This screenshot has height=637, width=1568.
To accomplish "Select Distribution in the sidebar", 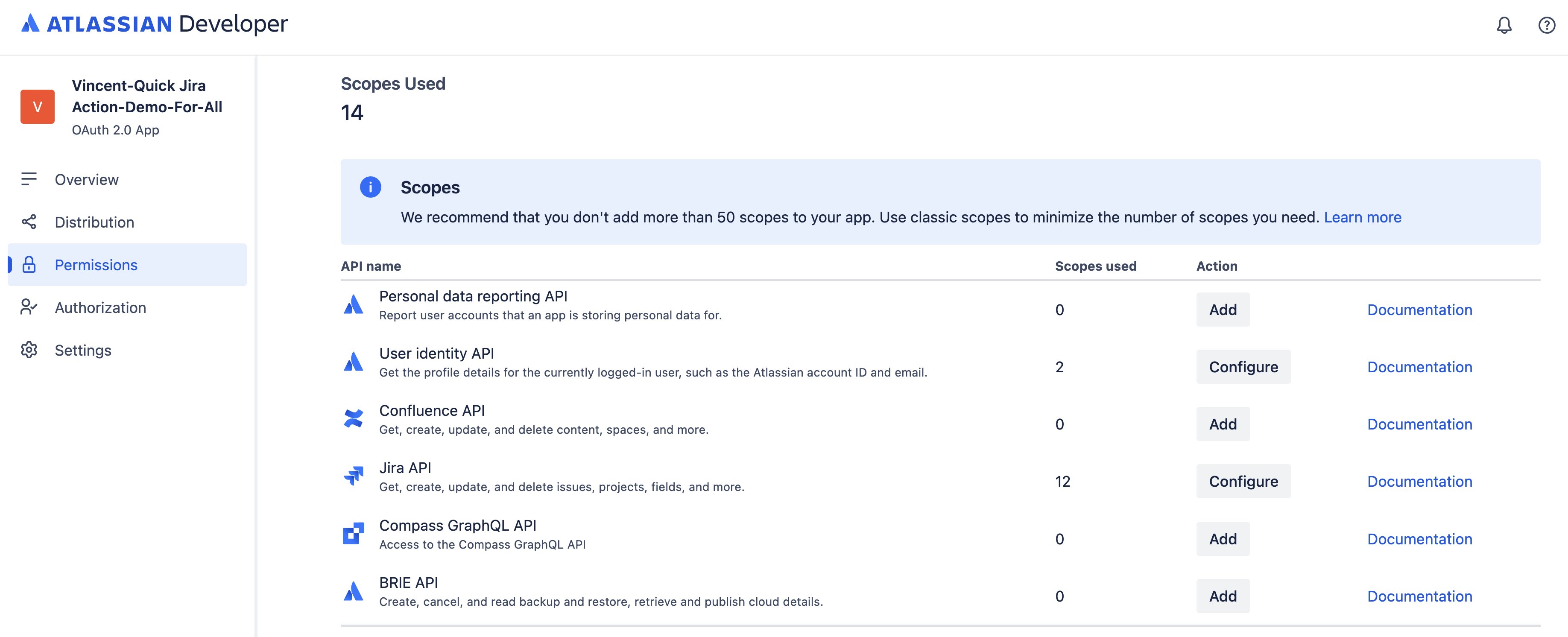I will coord(94,222).
